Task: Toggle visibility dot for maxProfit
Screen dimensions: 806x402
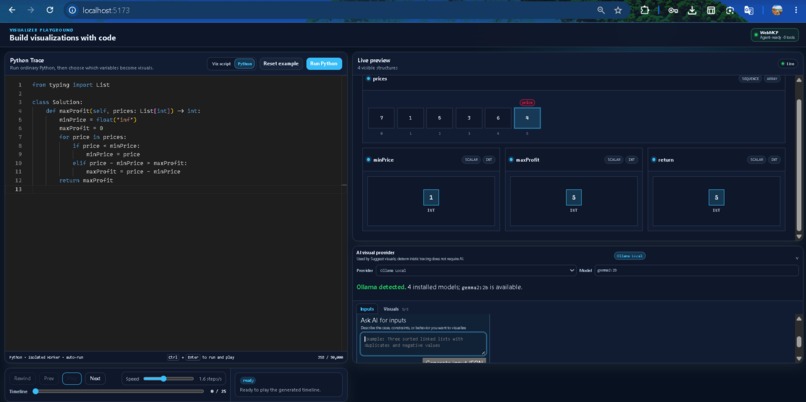Action: click(x=511, y=160)
